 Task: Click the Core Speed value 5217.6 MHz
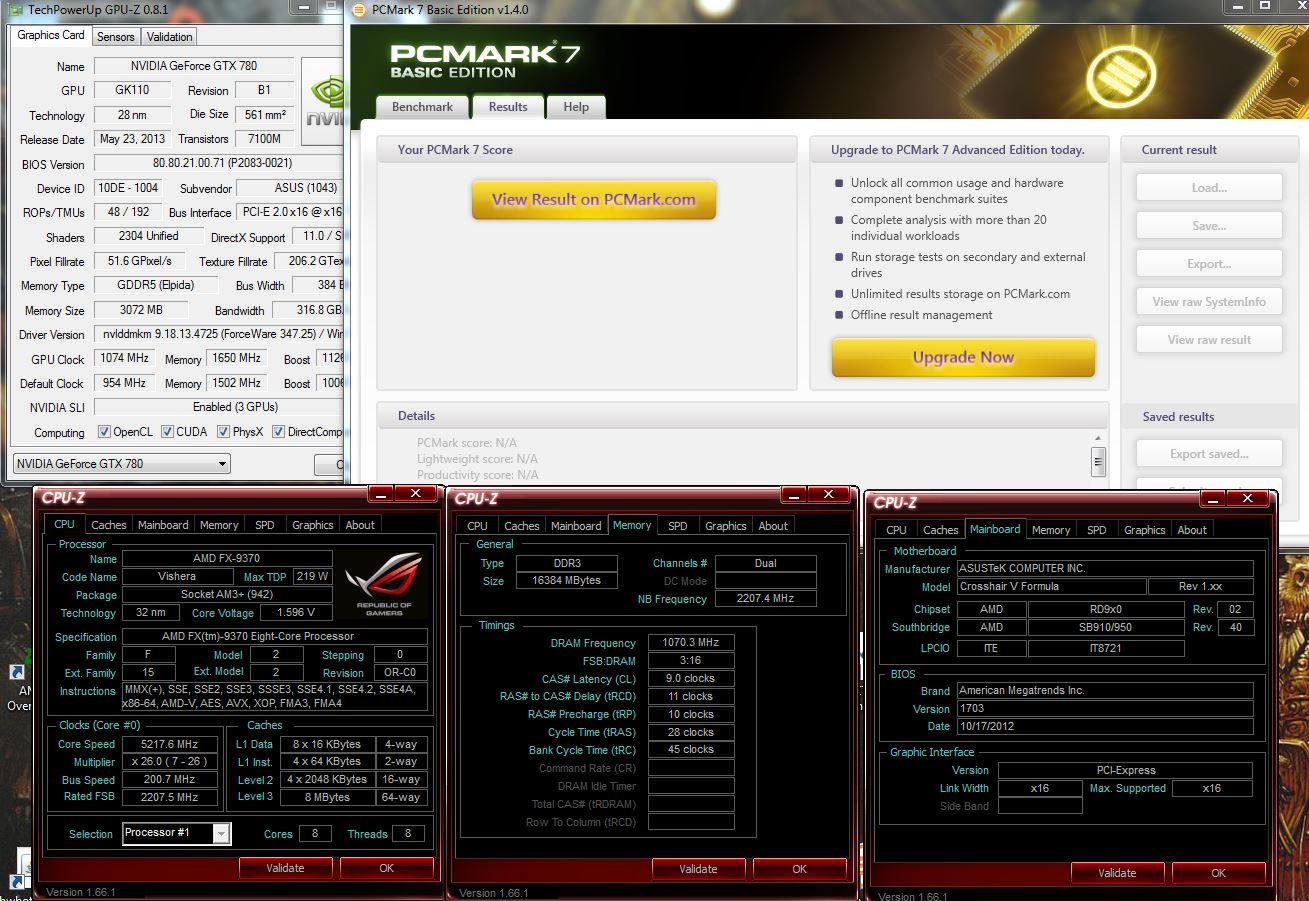pyautogui.click(x=170, y=744)
